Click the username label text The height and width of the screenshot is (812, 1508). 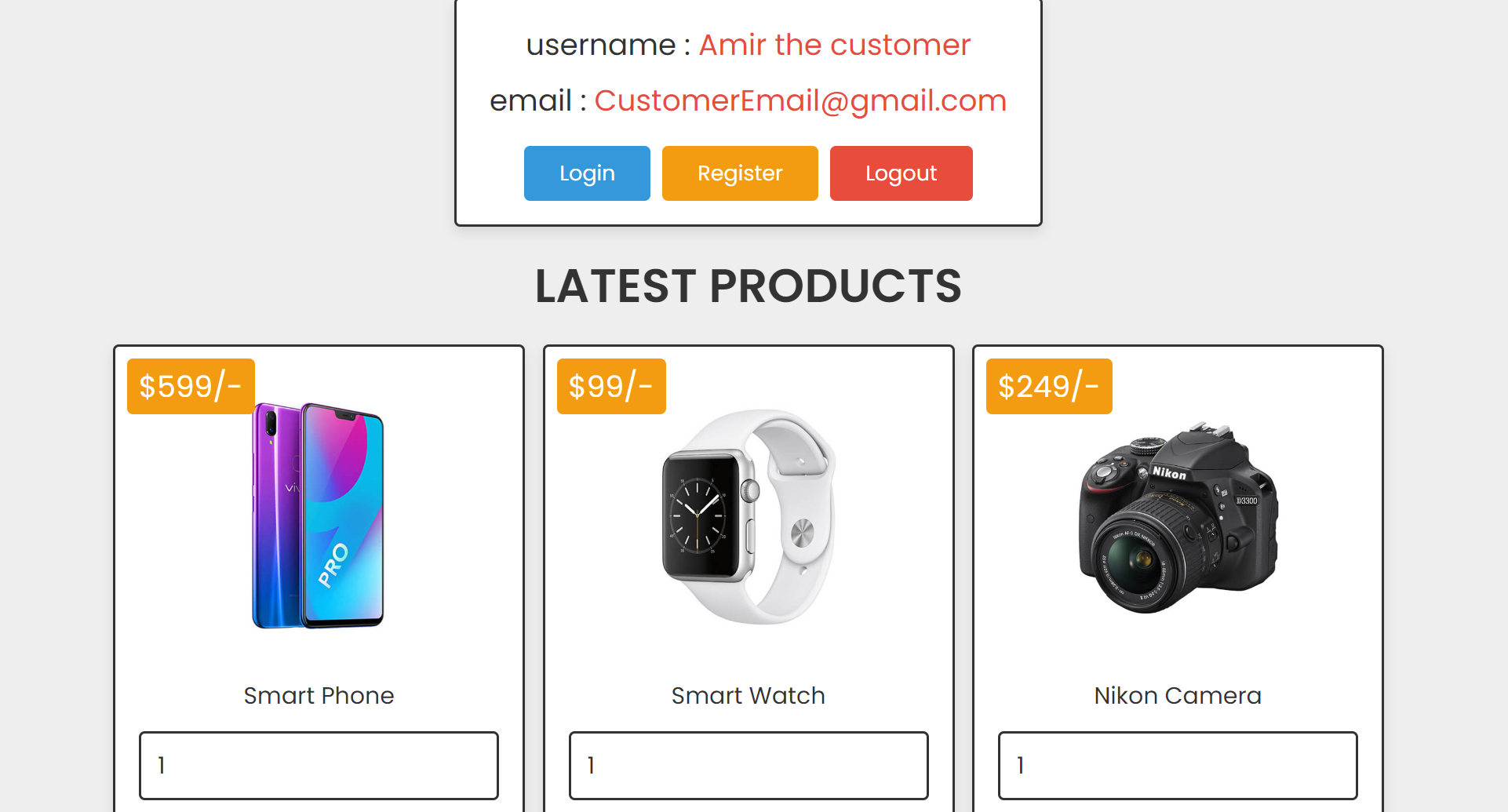coord(600,46)
